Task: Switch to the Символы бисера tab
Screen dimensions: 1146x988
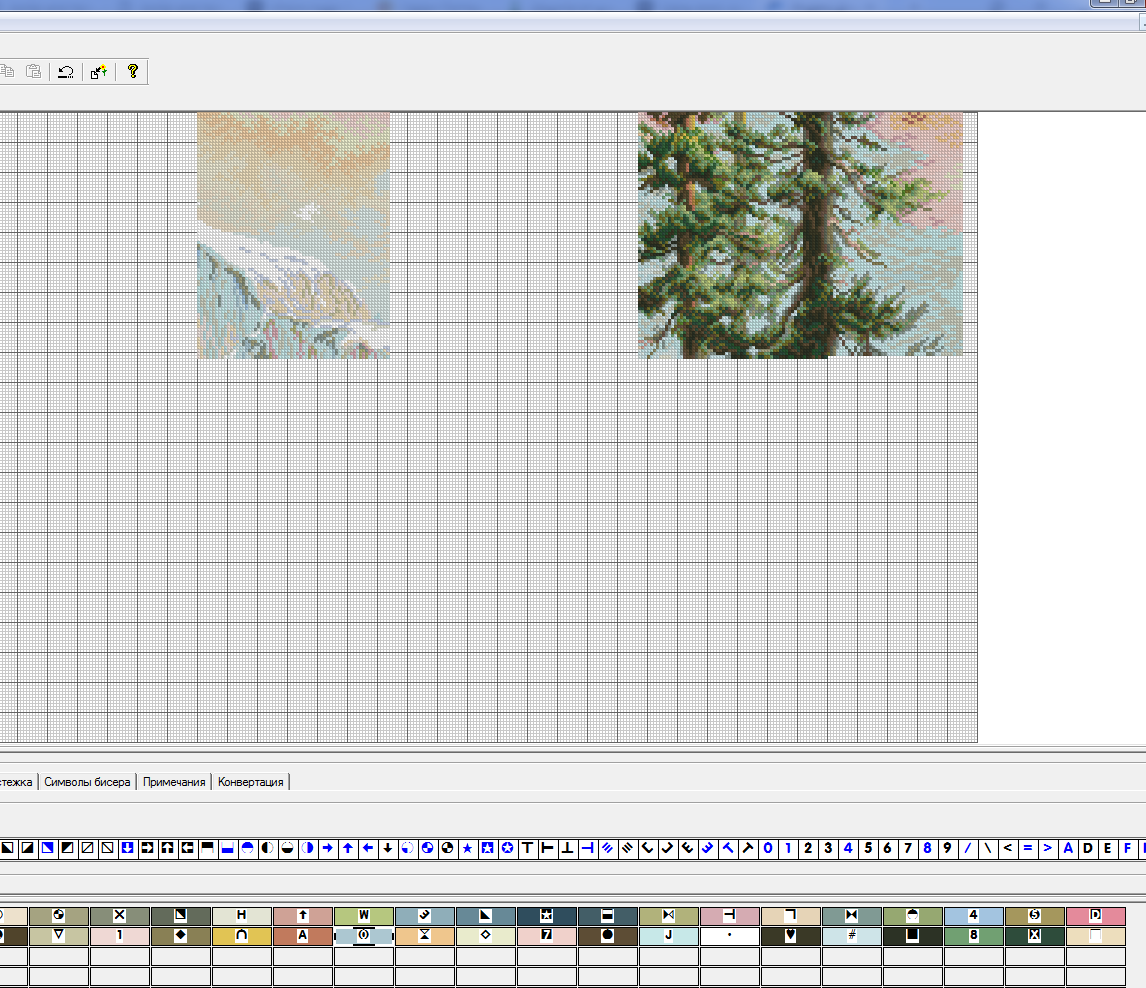Action: point(88,782)
